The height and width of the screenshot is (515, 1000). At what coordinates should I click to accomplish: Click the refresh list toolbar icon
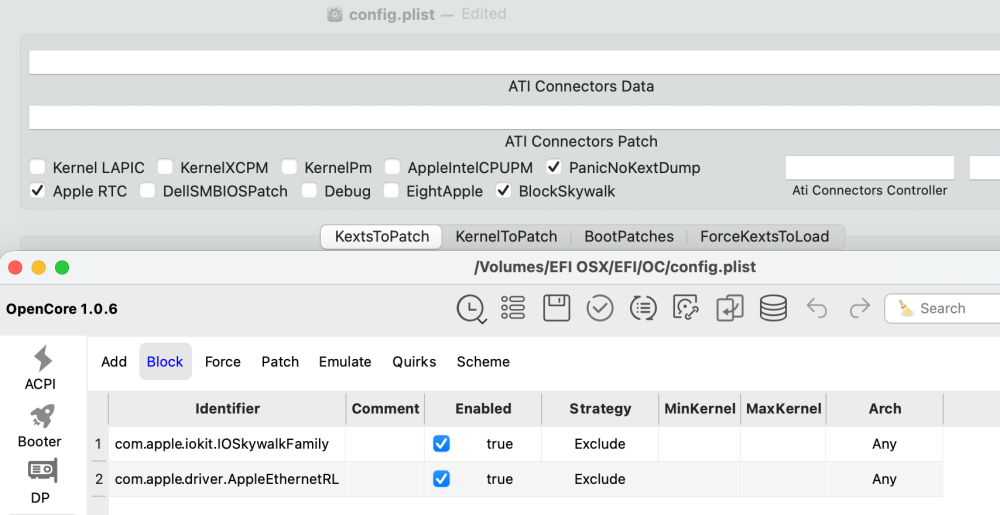[643, 308]
